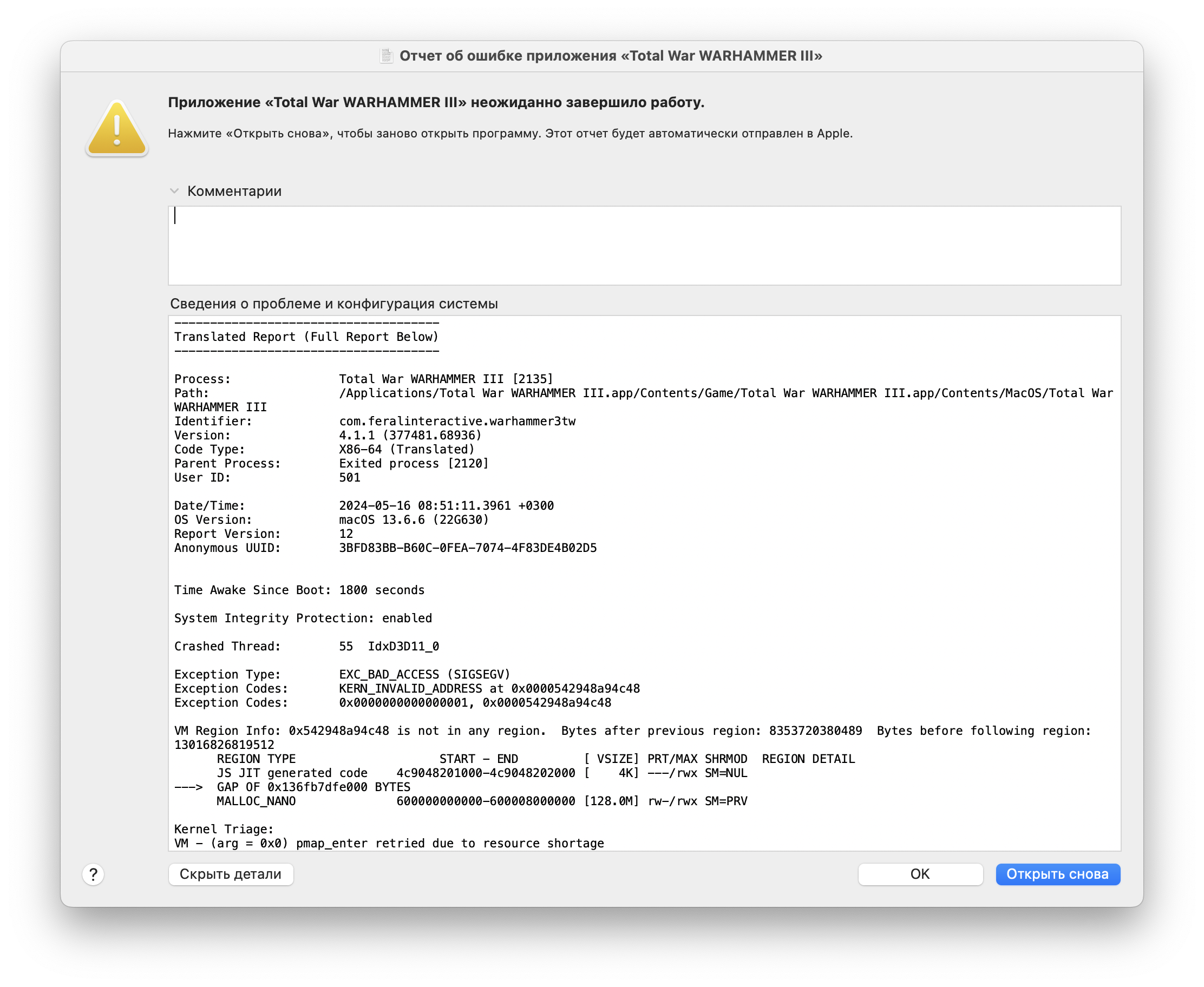Click the Time Awake Since Boot line
The image size is (1204, 987).
(299, 590)
